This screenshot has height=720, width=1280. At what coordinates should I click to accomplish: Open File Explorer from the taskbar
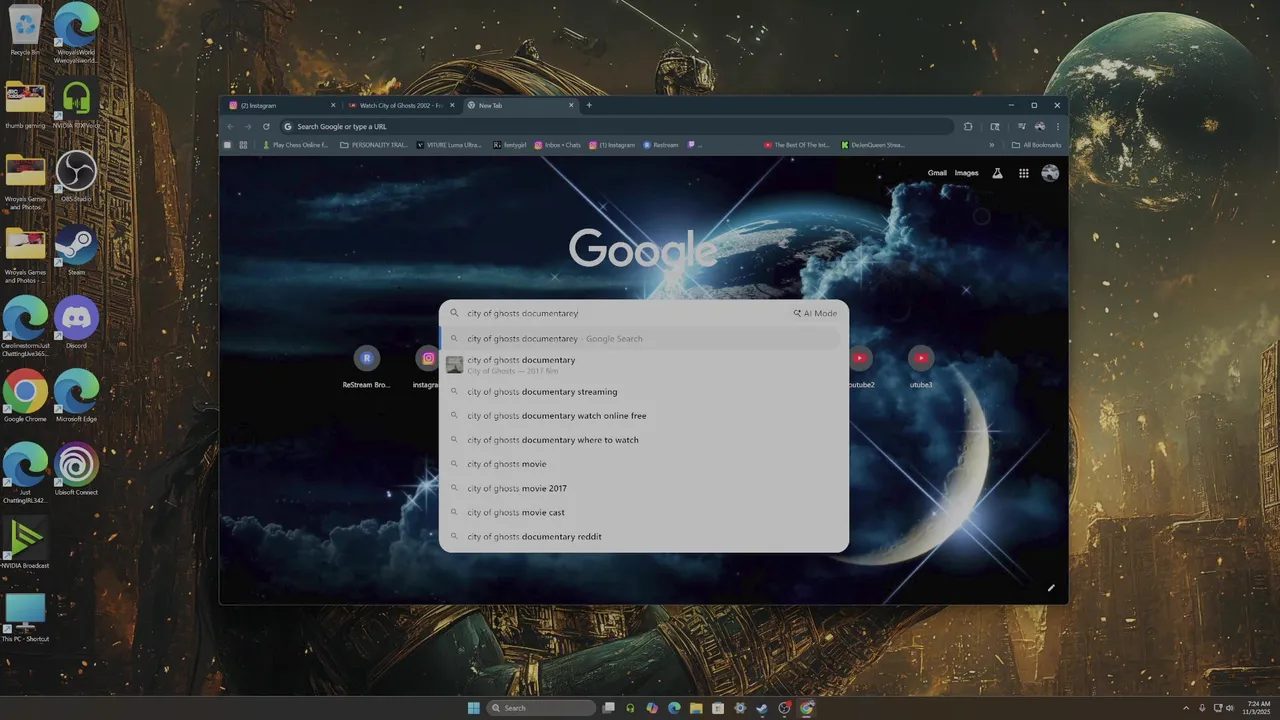coord(696,708)
